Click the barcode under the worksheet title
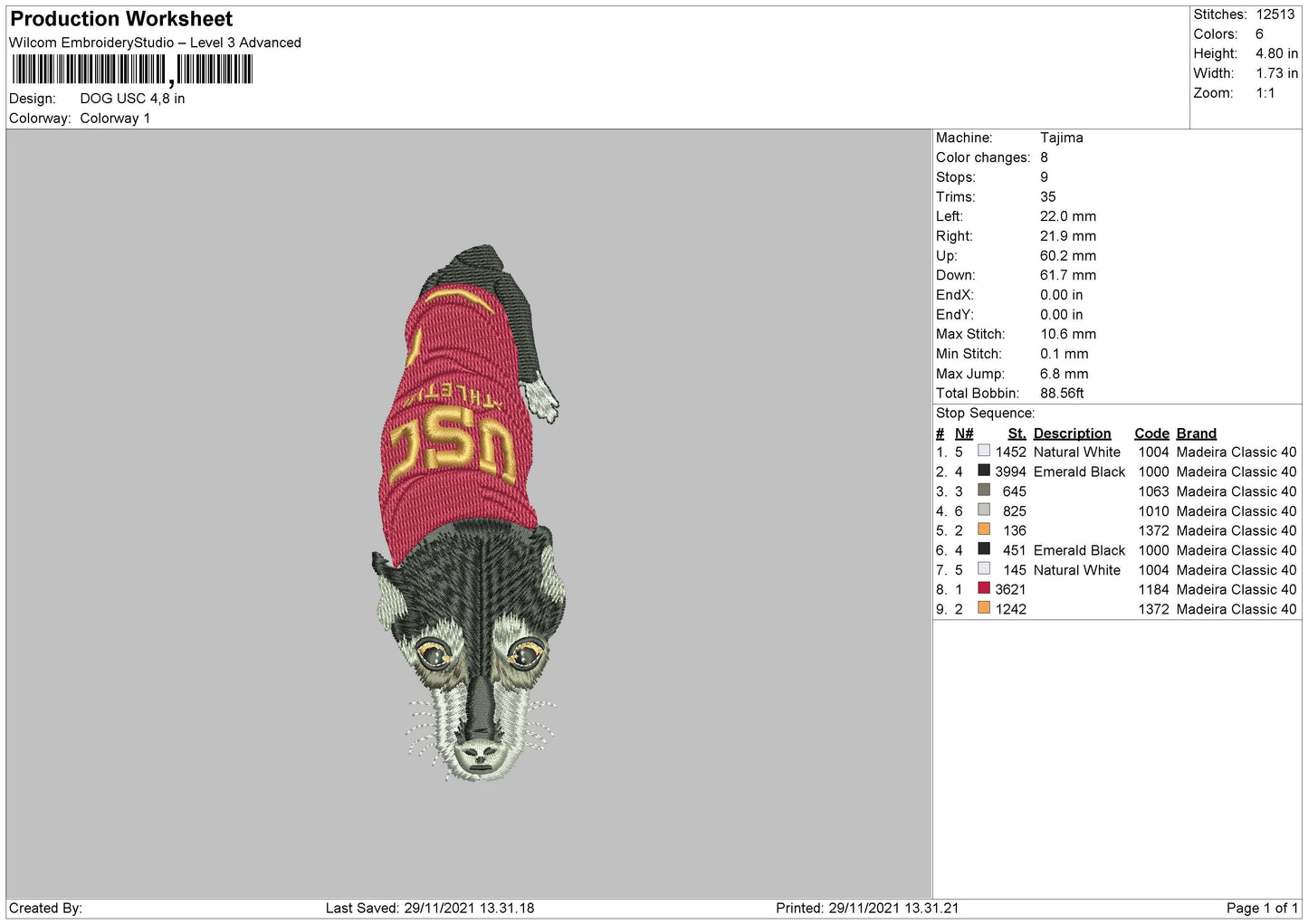The height and width of the screenshot is (924, 1308). (x=132, y=70)
